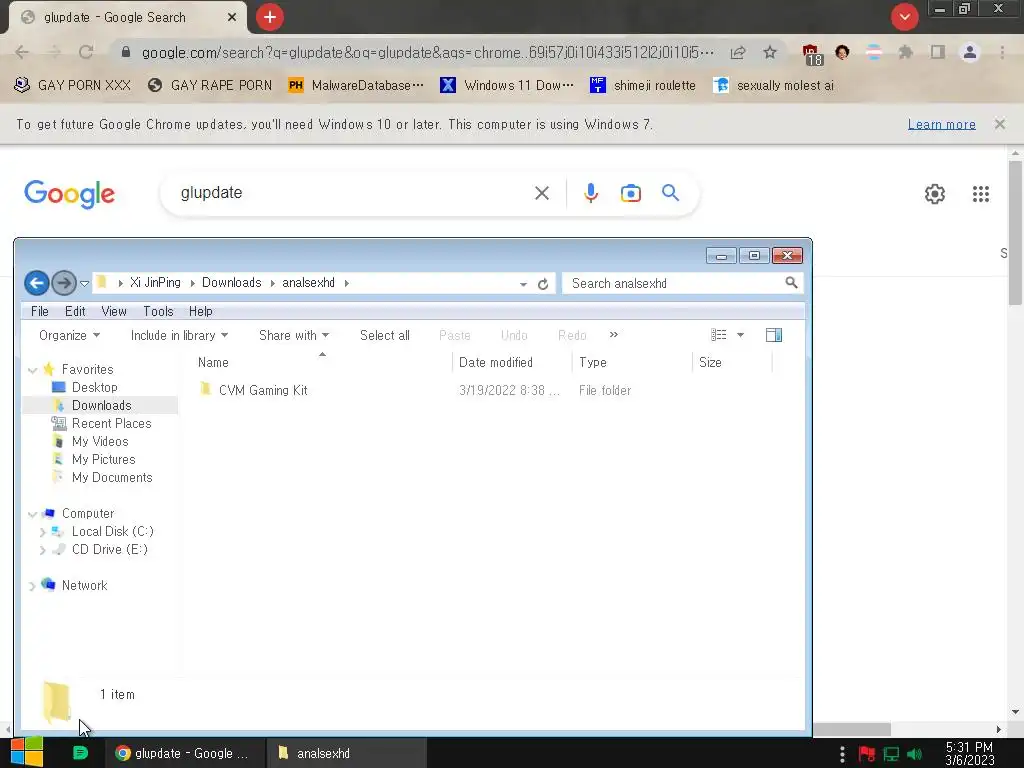Open the recent locations dropdown arrow
The image size is (1024, 768).
click(x=84, y=283)
